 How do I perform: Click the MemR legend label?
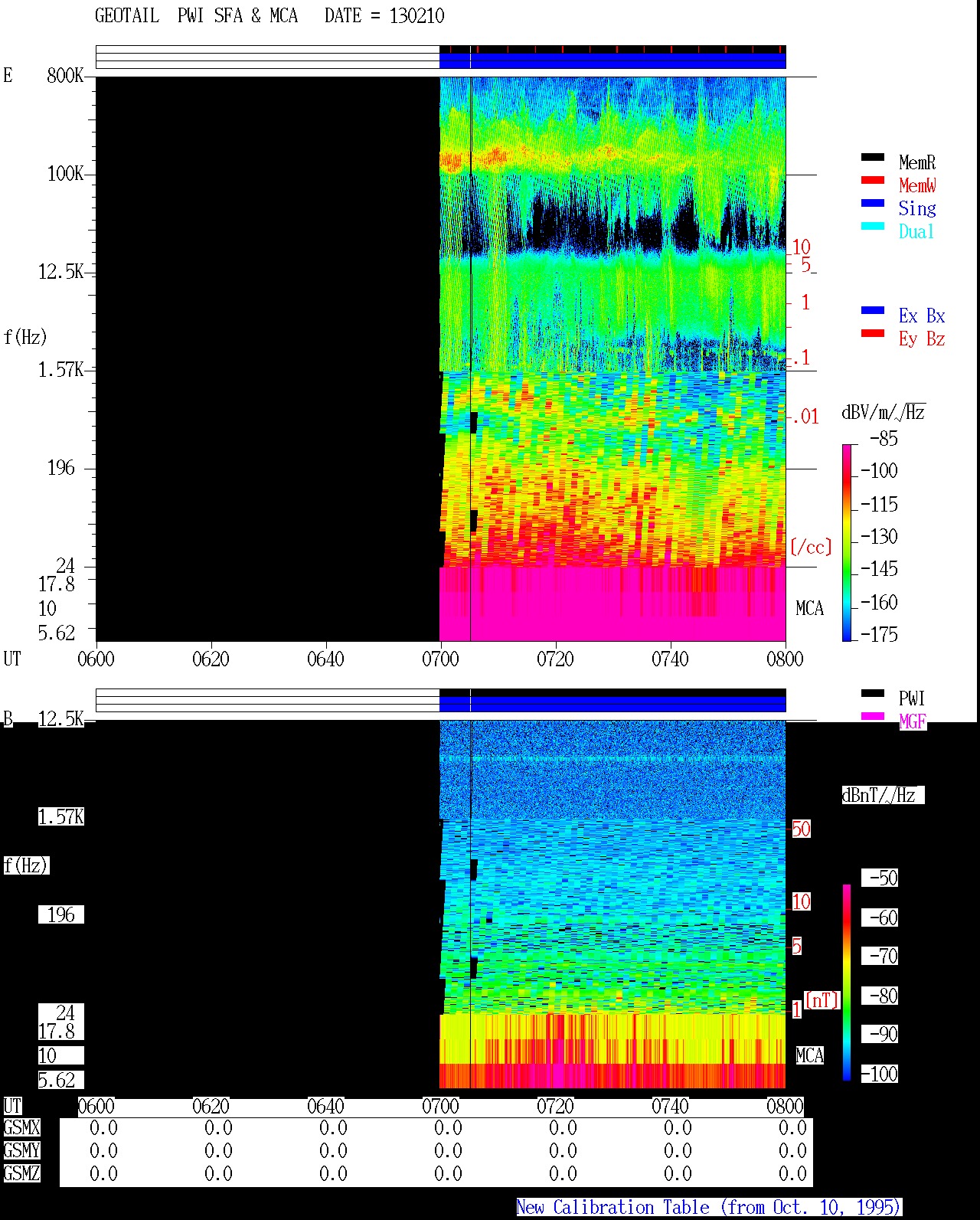(x=917, y=162)
